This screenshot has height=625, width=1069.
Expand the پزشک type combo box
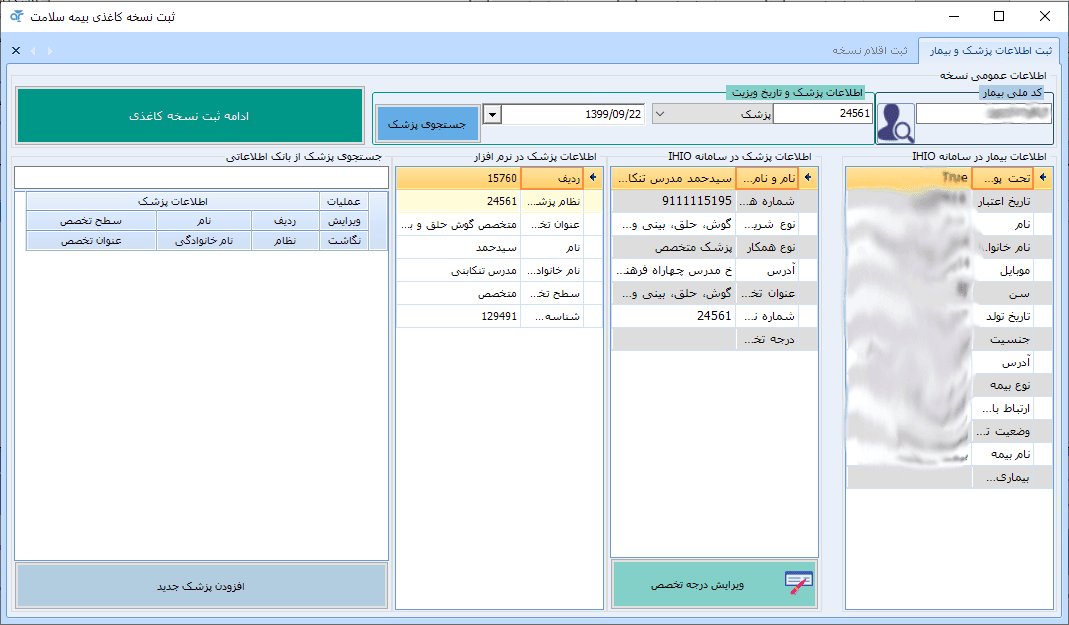659,114
